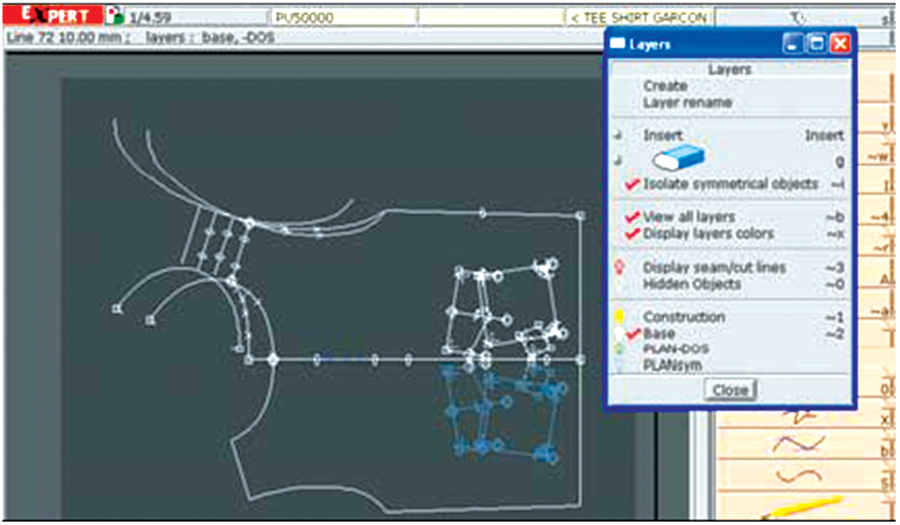900x525 pixels.
Task: Toggle visibility of the Base layer
Action: click(658, 333)
